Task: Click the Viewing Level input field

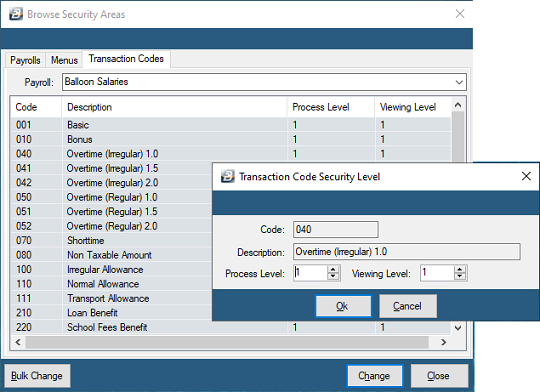Action: [437, 273]
